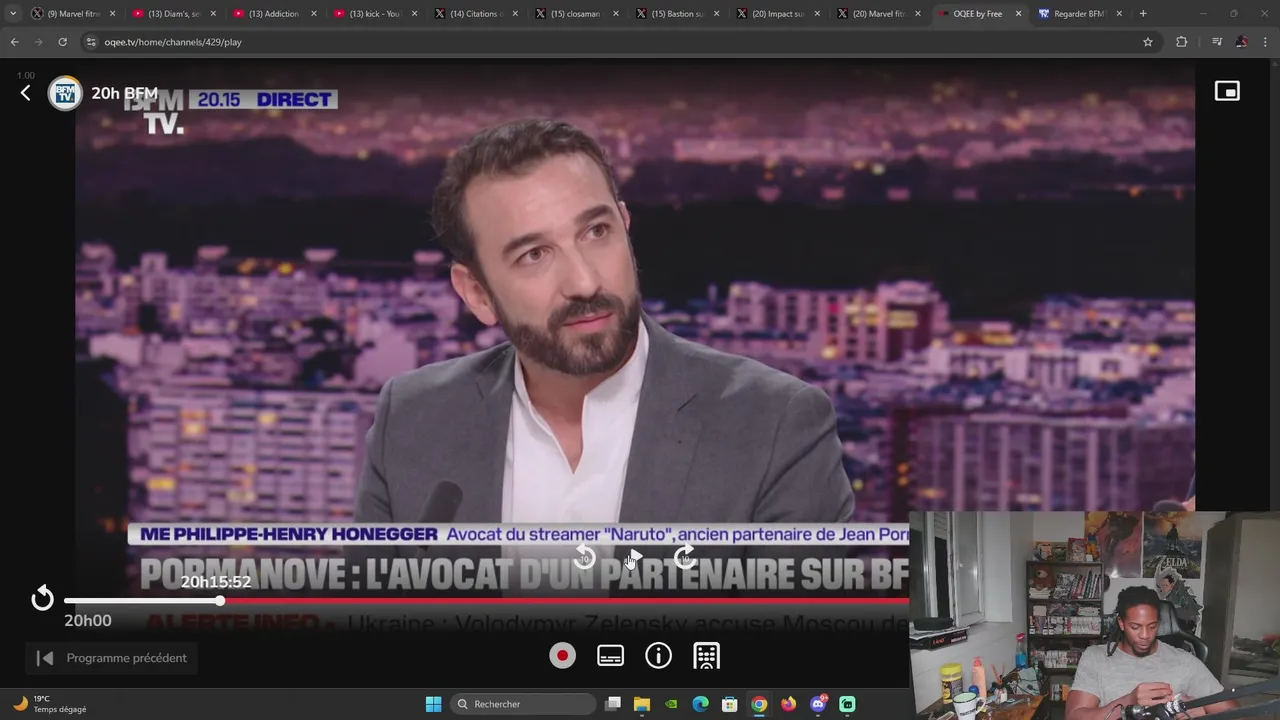This screenshot has height=720, width=1280.
Task: Click the Rechercher taskbar search box
Action: tap(522, 704)
